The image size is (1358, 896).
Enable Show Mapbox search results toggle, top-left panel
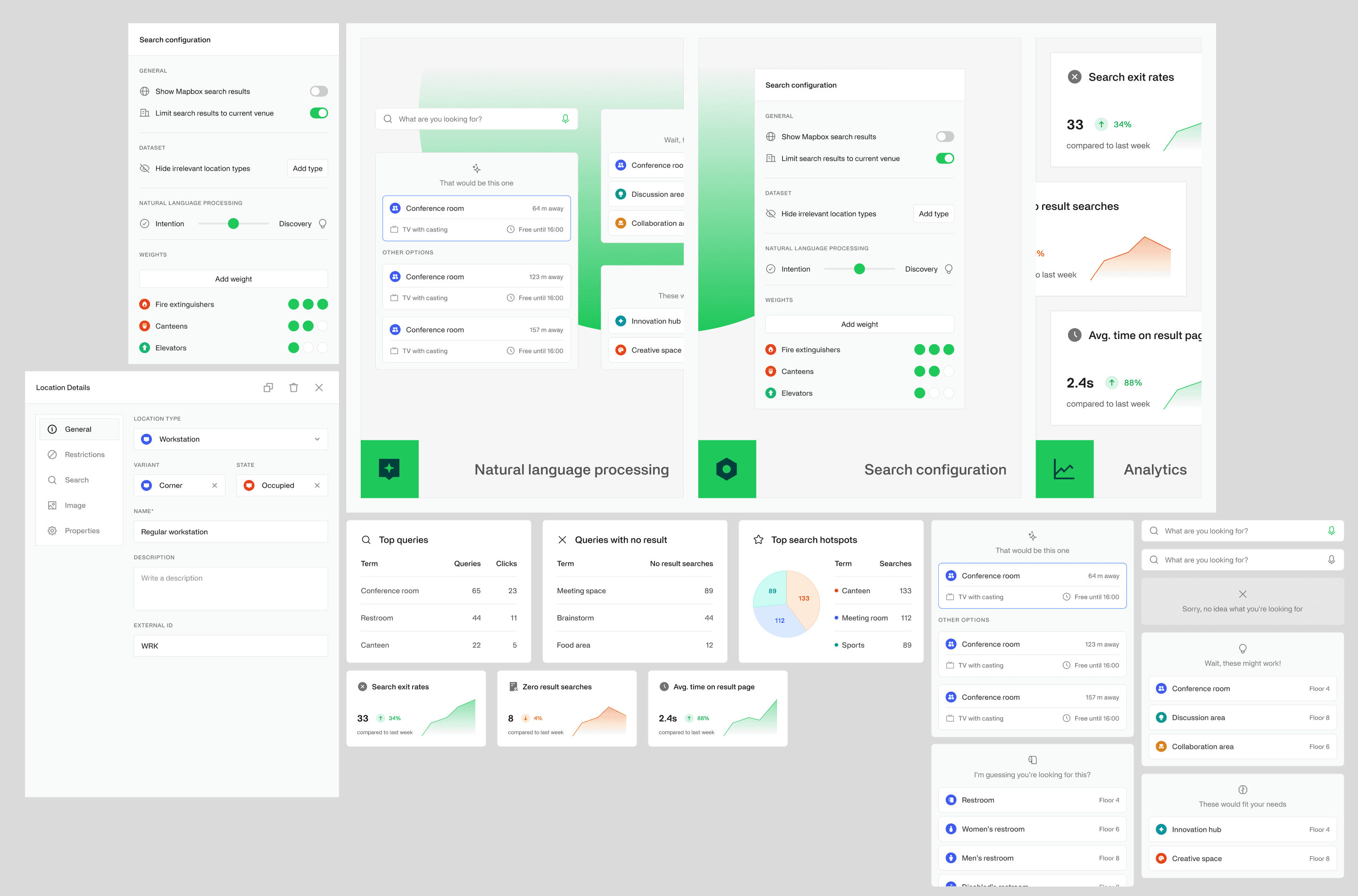click(x=319, y=91)
